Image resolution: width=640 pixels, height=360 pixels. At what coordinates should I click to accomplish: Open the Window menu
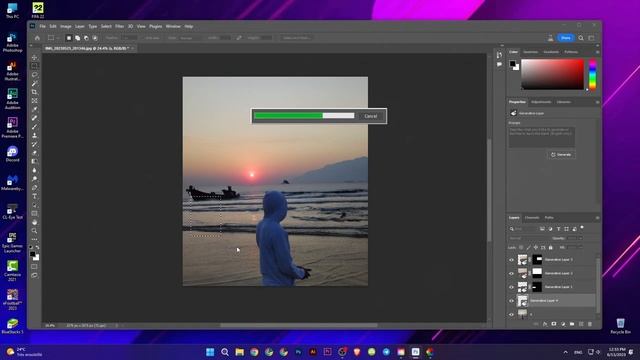pos(173,26)
